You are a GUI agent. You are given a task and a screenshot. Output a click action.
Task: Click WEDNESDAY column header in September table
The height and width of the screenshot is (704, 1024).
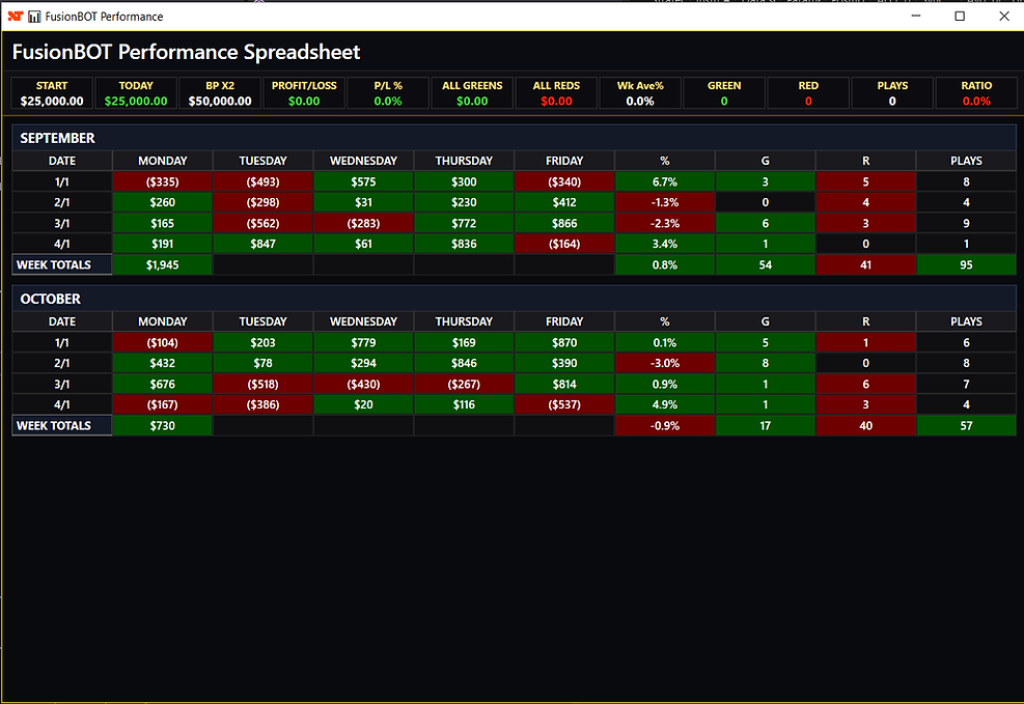click(x=363, y=161)
